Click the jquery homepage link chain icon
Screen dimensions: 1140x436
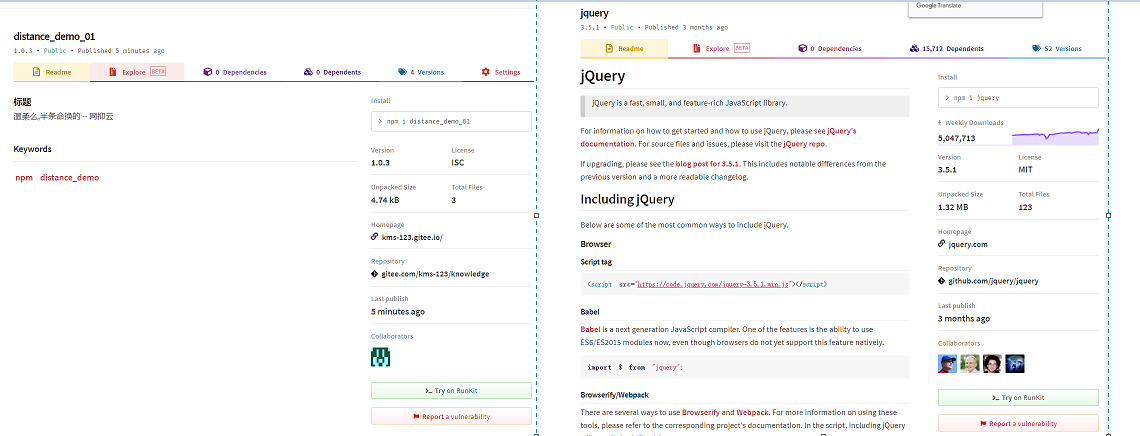tap(942, 244)
